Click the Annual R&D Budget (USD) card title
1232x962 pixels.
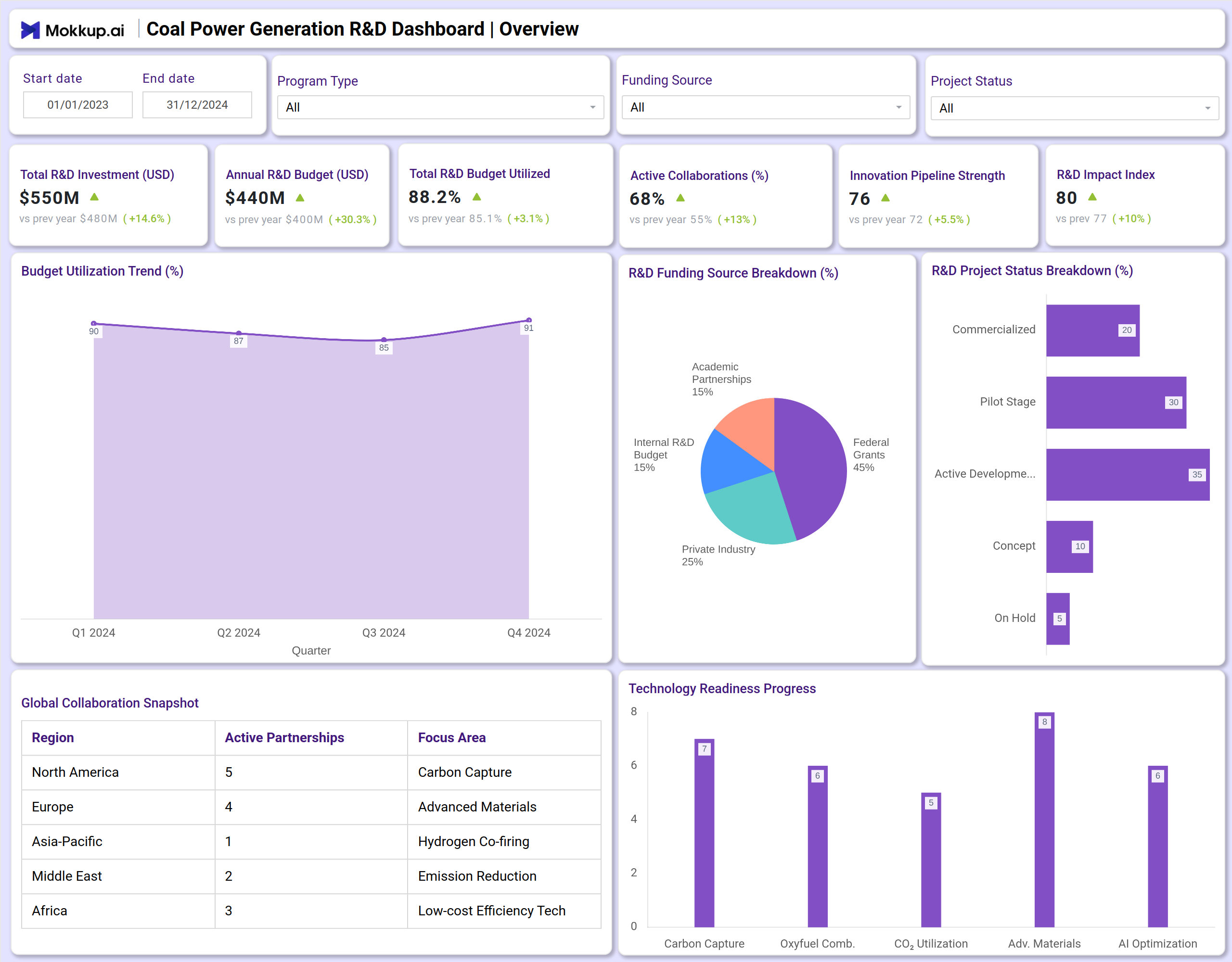[297, 175]
